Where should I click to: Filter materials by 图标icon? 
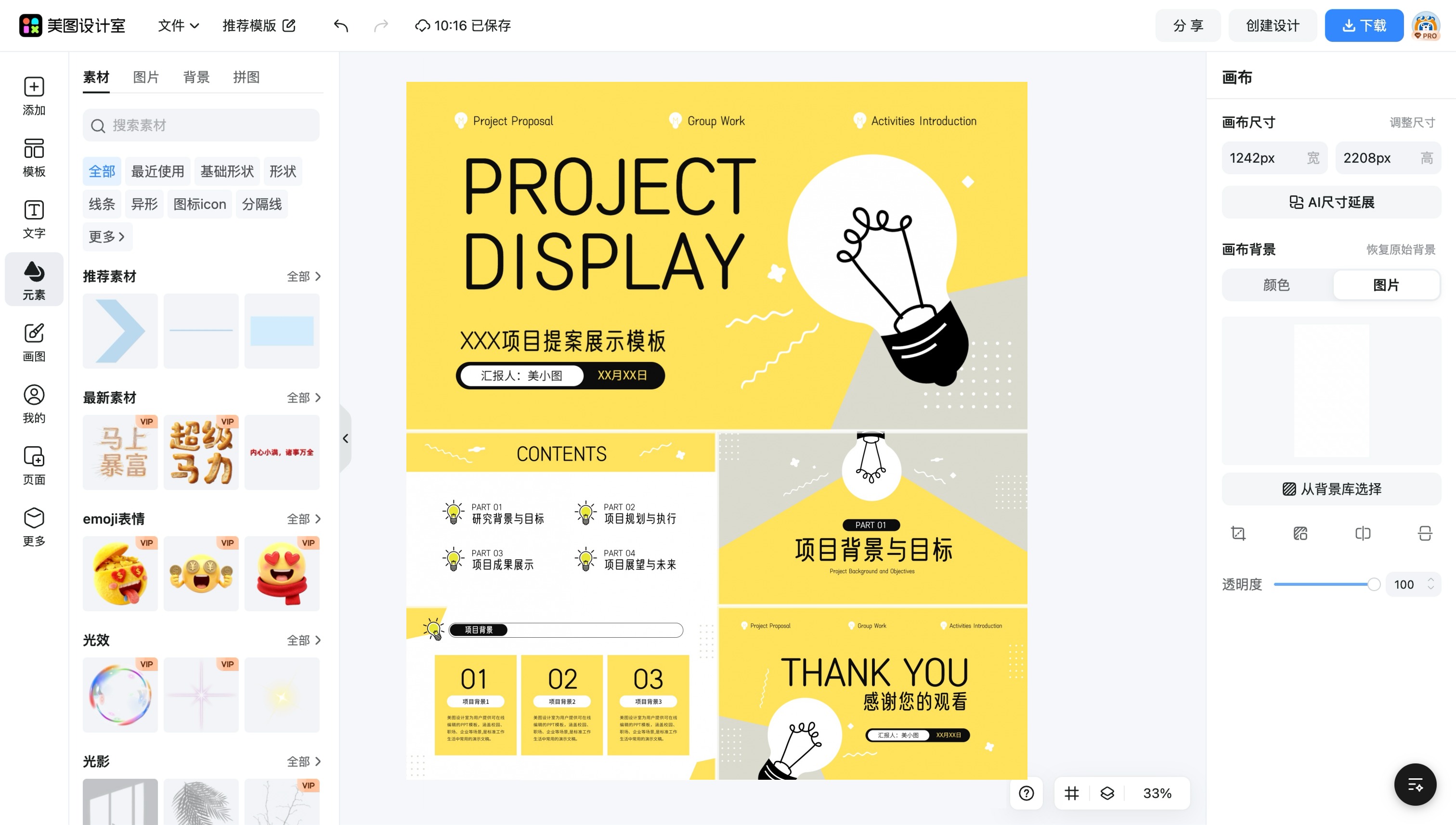pyautogui.click(x=199, y=204)
